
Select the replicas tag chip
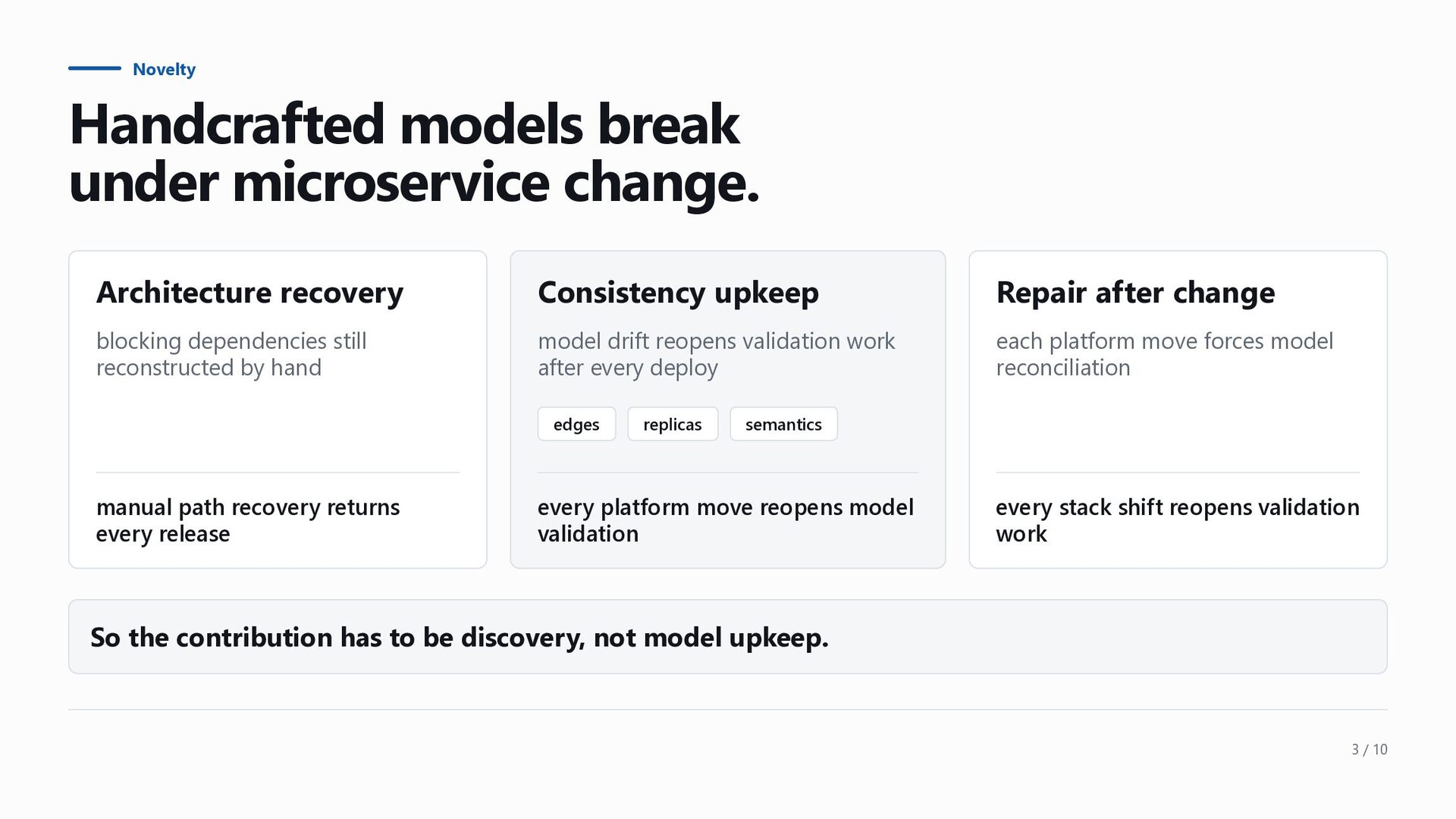point(673,424)
